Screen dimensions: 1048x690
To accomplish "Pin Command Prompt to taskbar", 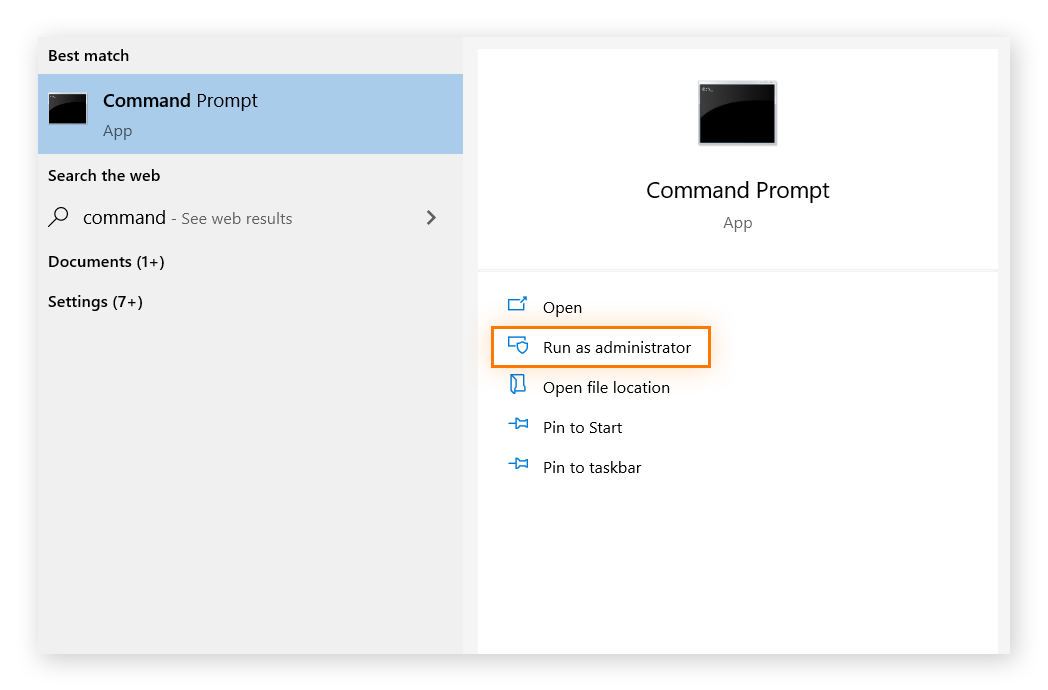I will point(589,466).
